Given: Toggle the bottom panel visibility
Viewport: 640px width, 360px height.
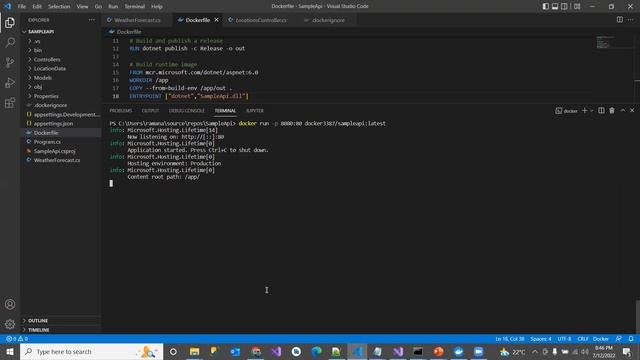Looking at the screenshot, I should 555,6.
